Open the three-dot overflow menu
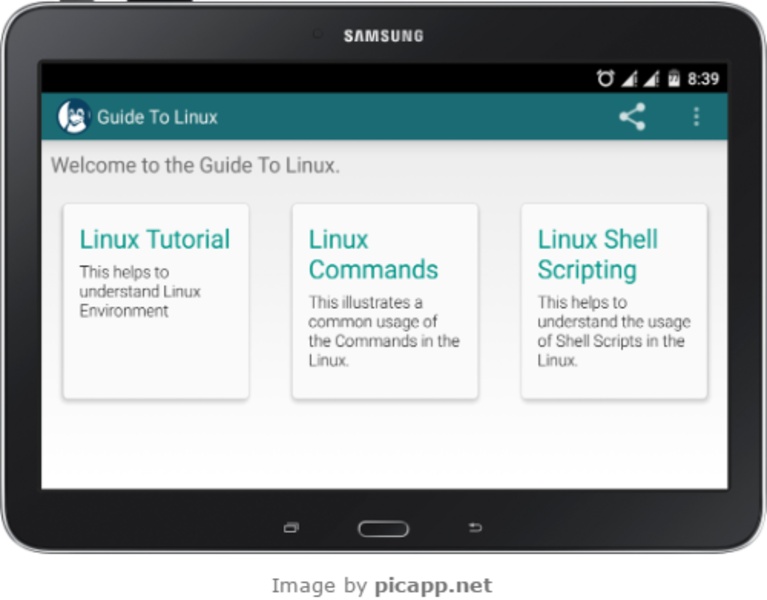767x600 pixels. coord(696,117)
